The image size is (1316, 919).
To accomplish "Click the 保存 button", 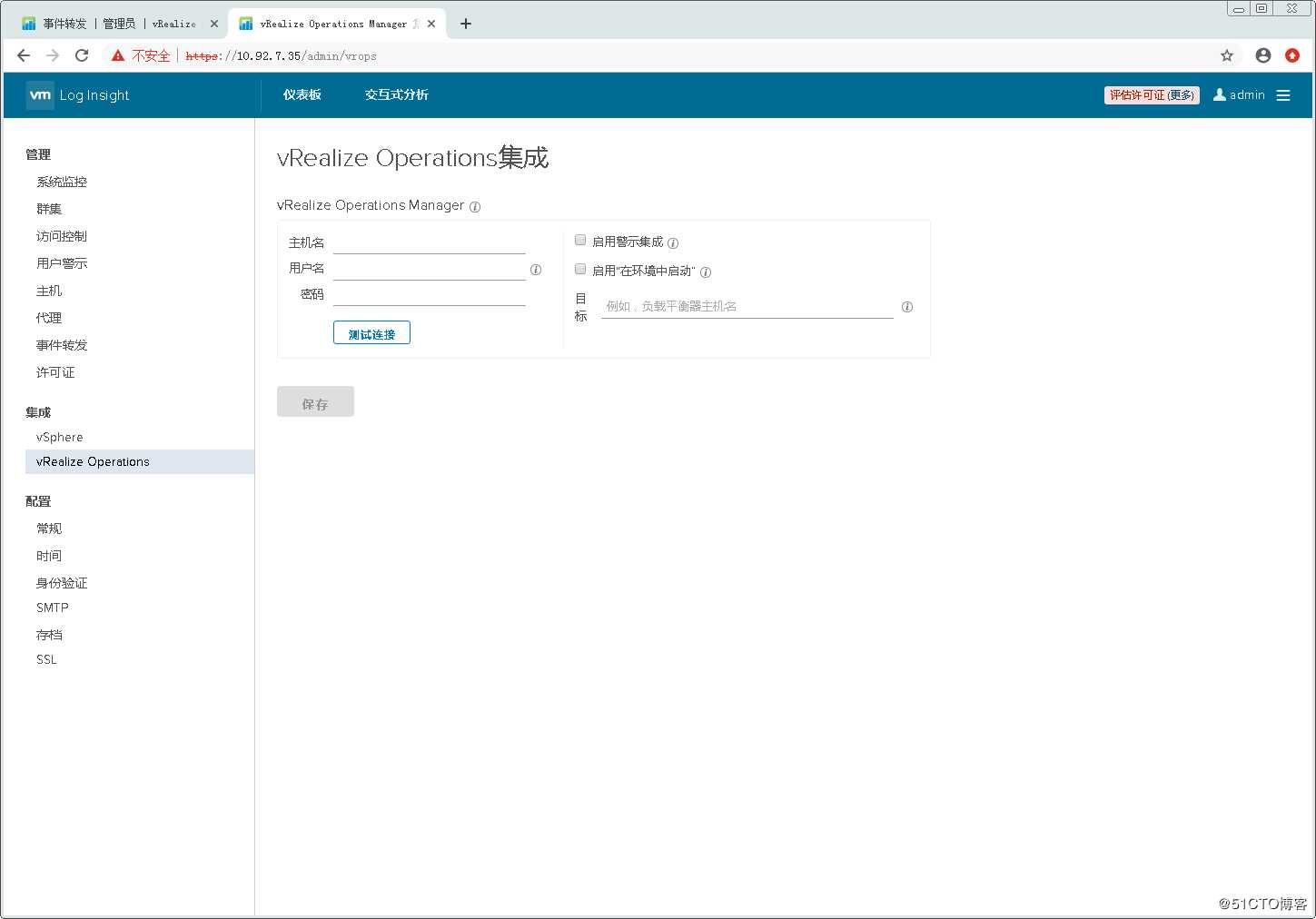I will (315, 402).
